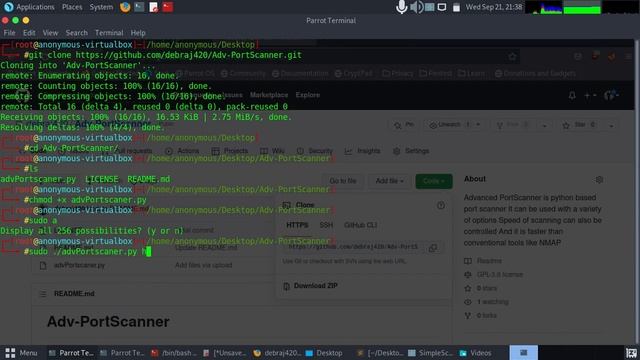Click the red launcher icon in top panel
The width and height of the screenshot is (640, 360).
click(168, 7)
